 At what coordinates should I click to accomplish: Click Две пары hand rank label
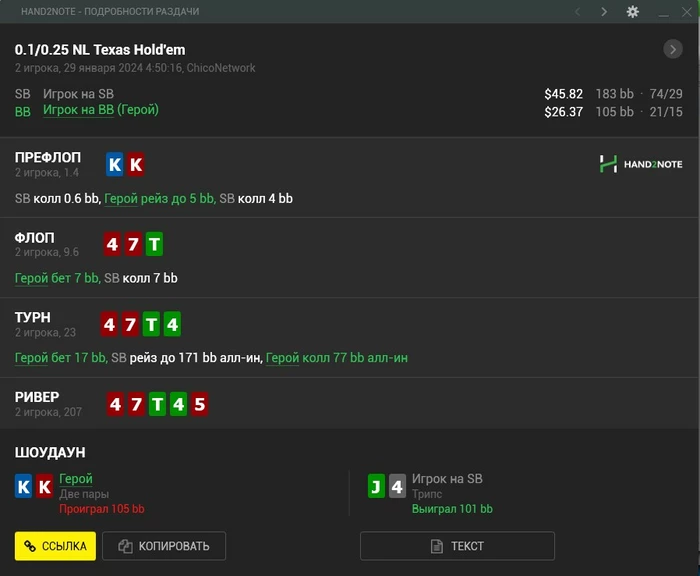84,494
